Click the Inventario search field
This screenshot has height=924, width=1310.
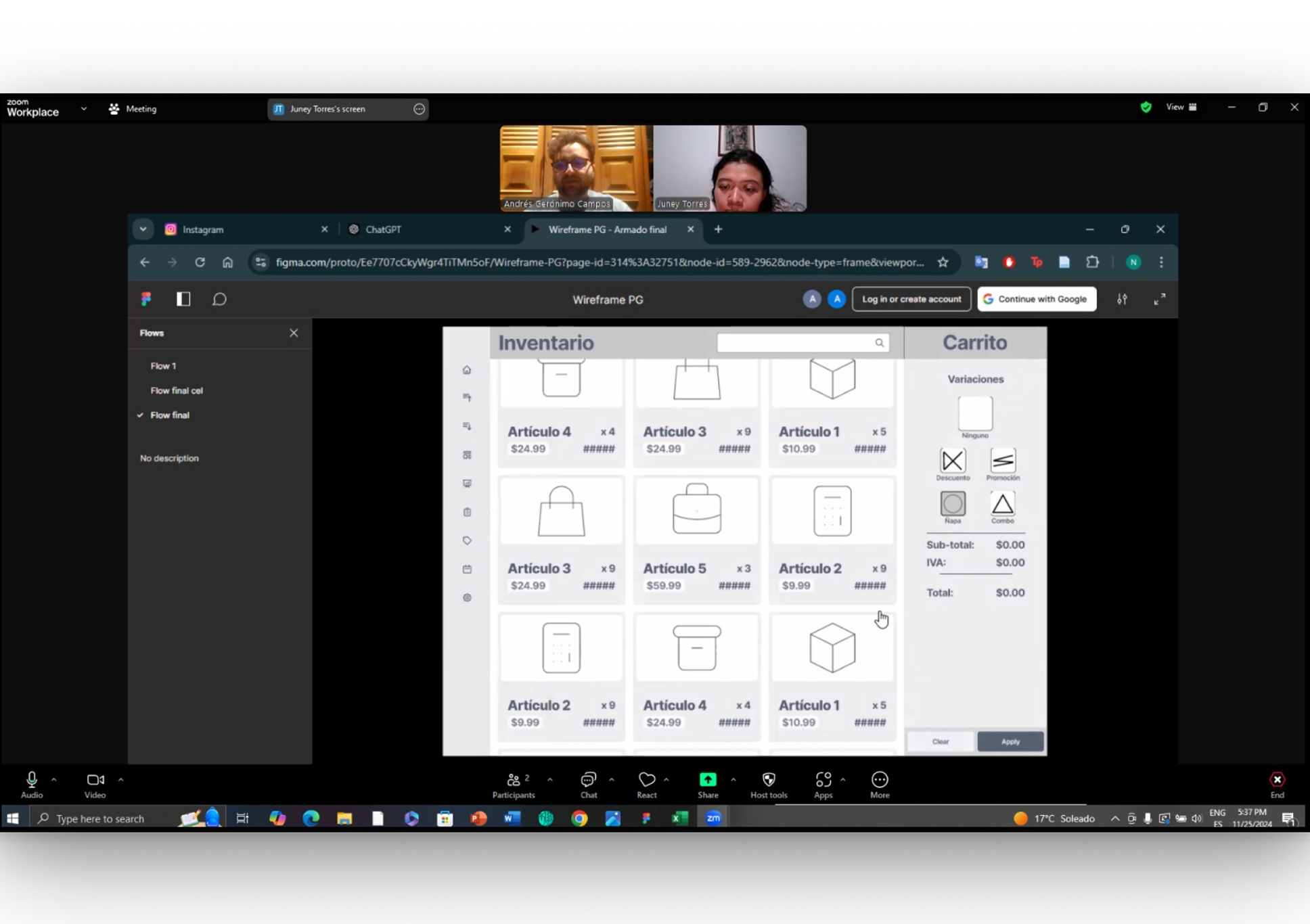click(x=795, y=342)
